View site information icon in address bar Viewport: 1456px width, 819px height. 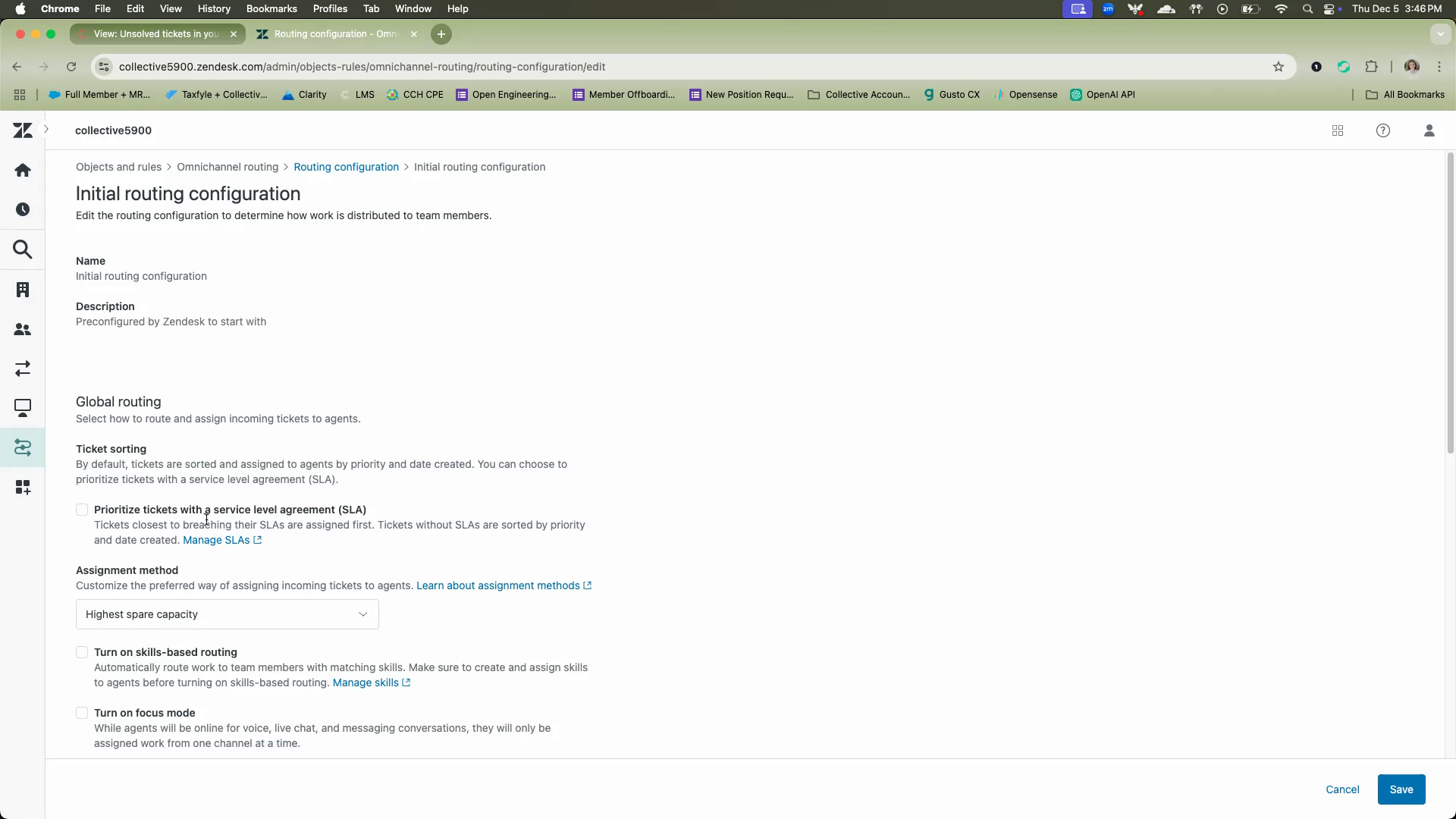(105, 67)
